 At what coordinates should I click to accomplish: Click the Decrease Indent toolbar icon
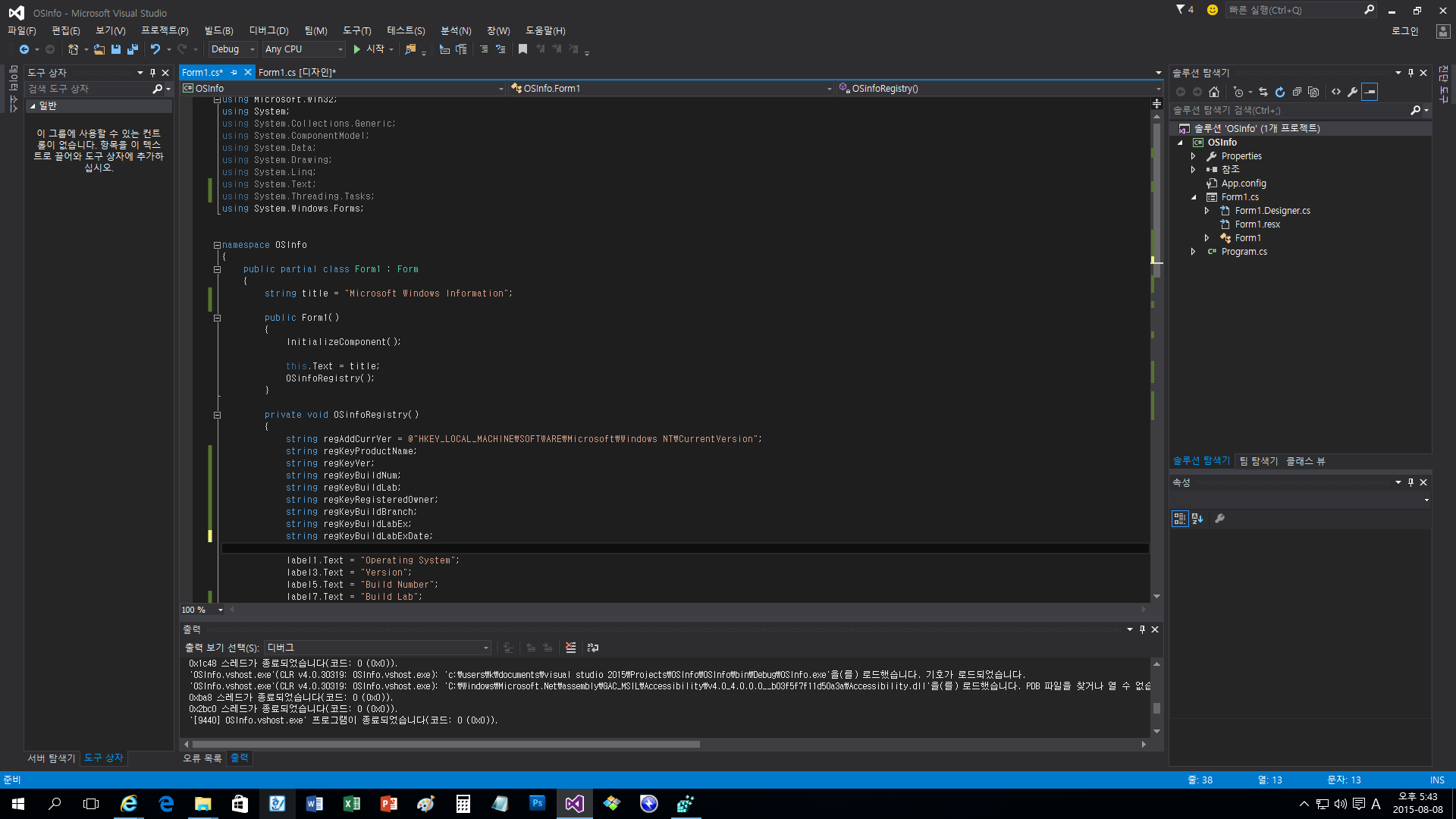pyautogui.click(x=484, y=49)
